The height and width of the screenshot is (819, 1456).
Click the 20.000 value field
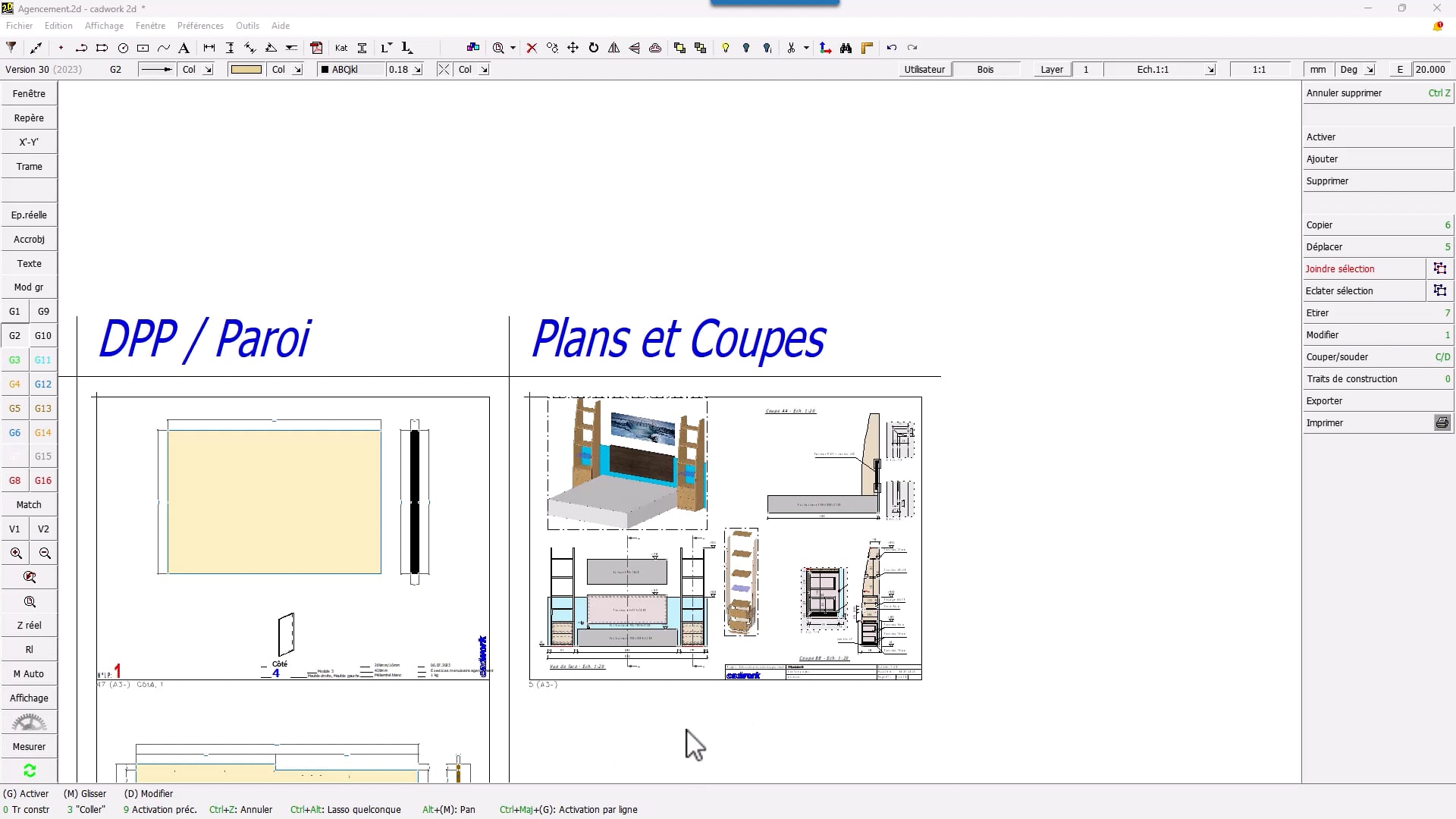(x=1430, y=69)
